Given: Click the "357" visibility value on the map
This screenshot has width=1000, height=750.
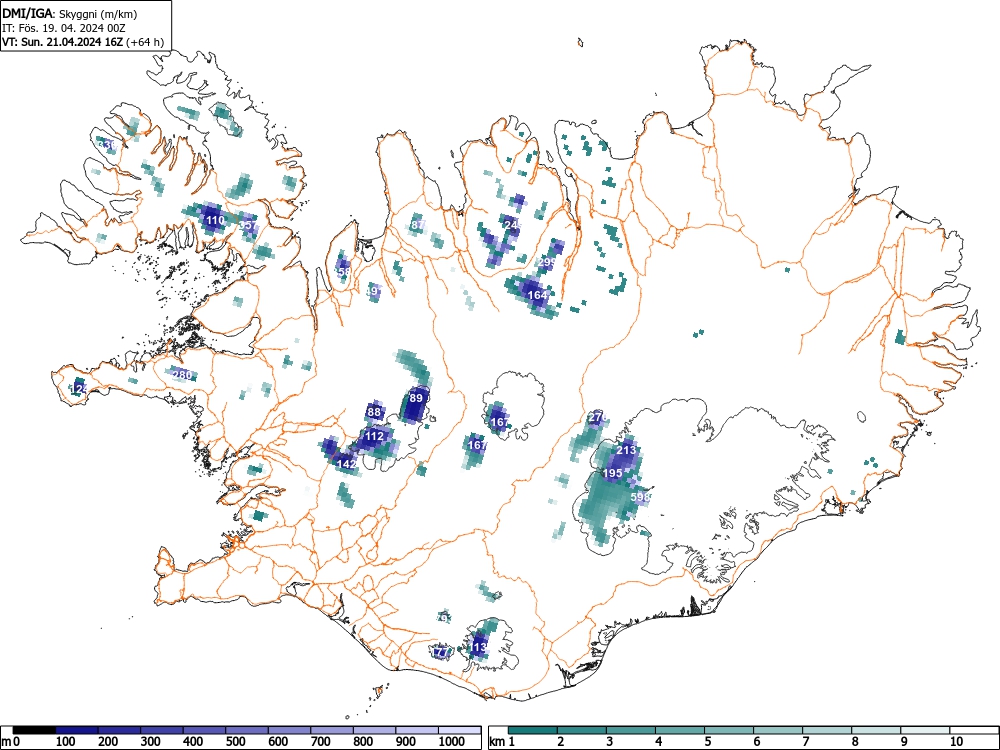Looking at the screenshot, I should pos(249,224).
